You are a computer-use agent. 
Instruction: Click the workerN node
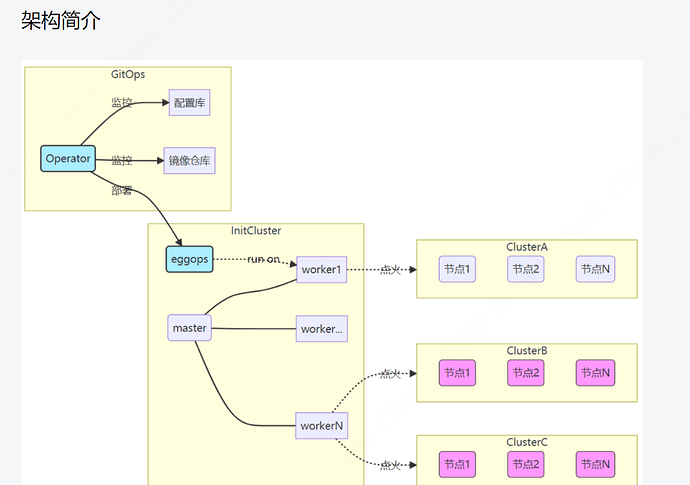coord(322,425)
